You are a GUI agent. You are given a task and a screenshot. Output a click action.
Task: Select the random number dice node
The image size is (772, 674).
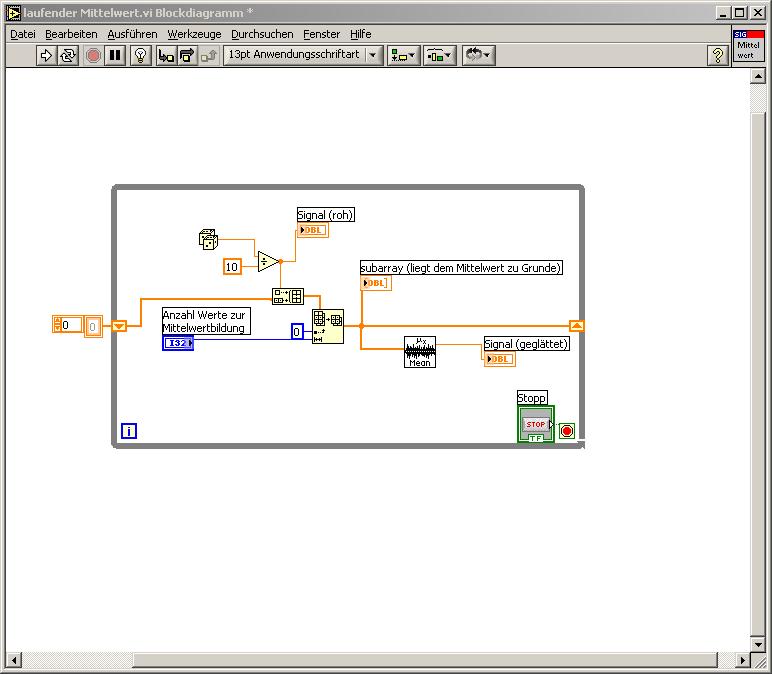pyautogui.click(x=208, y=239)
